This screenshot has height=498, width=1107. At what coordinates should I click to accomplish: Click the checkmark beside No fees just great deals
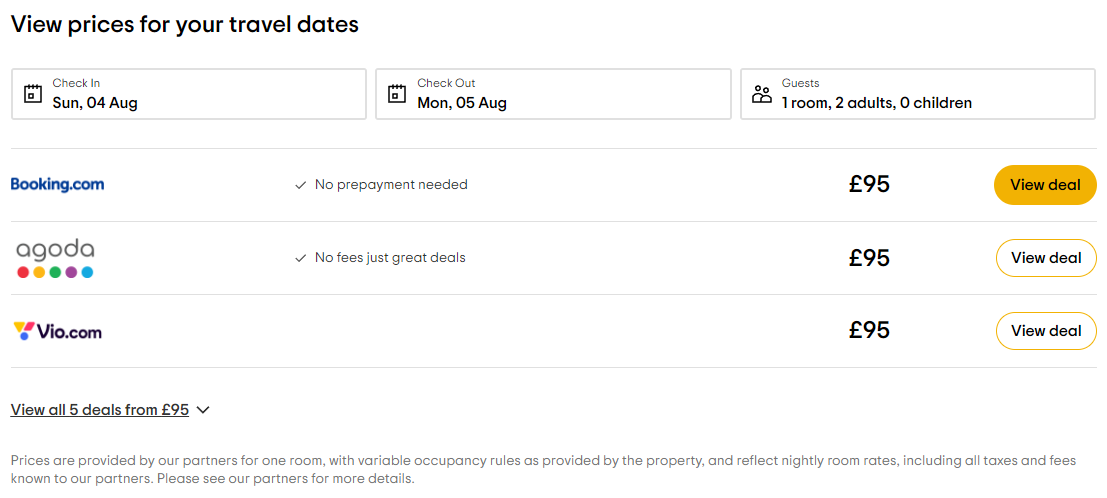[x=300, y=258]
